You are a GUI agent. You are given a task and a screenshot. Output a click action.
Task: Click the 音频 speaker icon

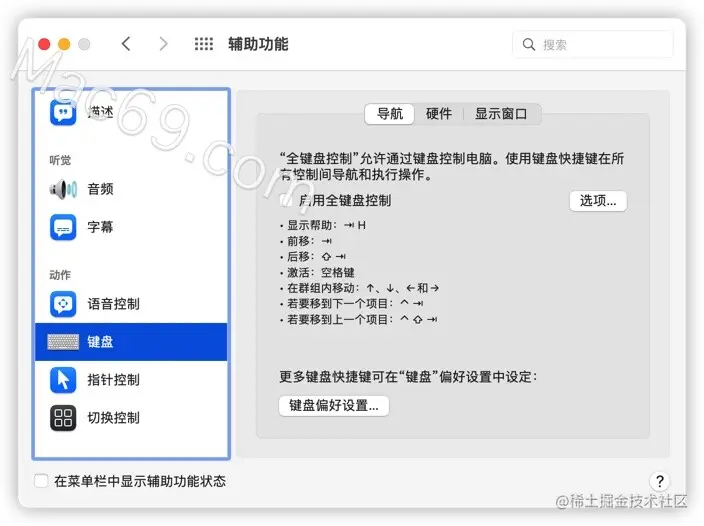coord(63,189)
